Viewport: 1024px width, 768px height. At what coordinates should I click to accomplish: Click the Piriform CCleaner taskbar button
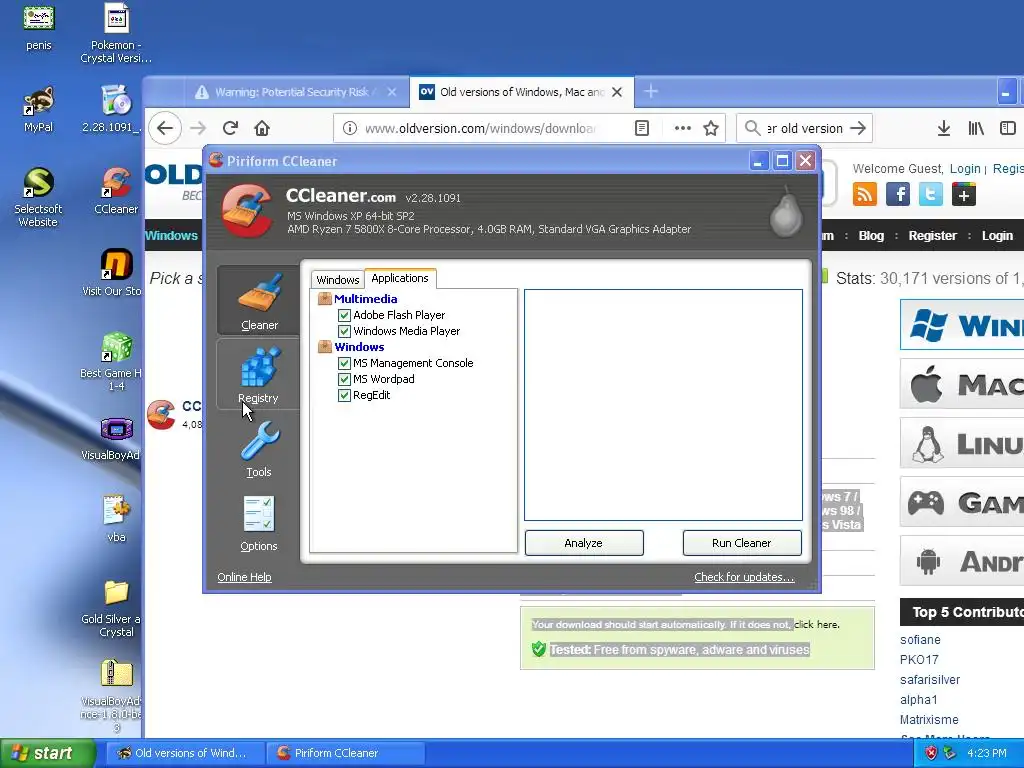pyautogui.click(x=346, y=753)
